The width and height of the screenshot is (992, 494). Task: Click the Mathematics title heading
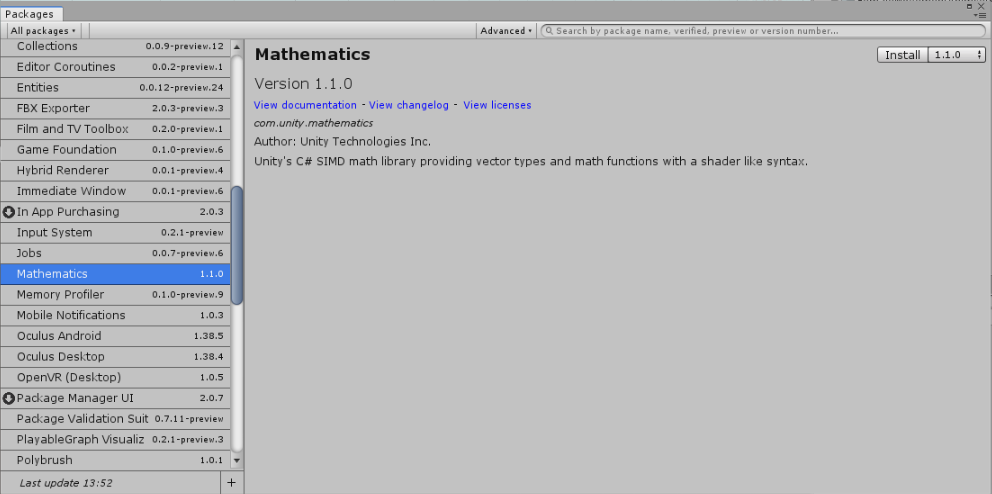[x=313, y=55]
